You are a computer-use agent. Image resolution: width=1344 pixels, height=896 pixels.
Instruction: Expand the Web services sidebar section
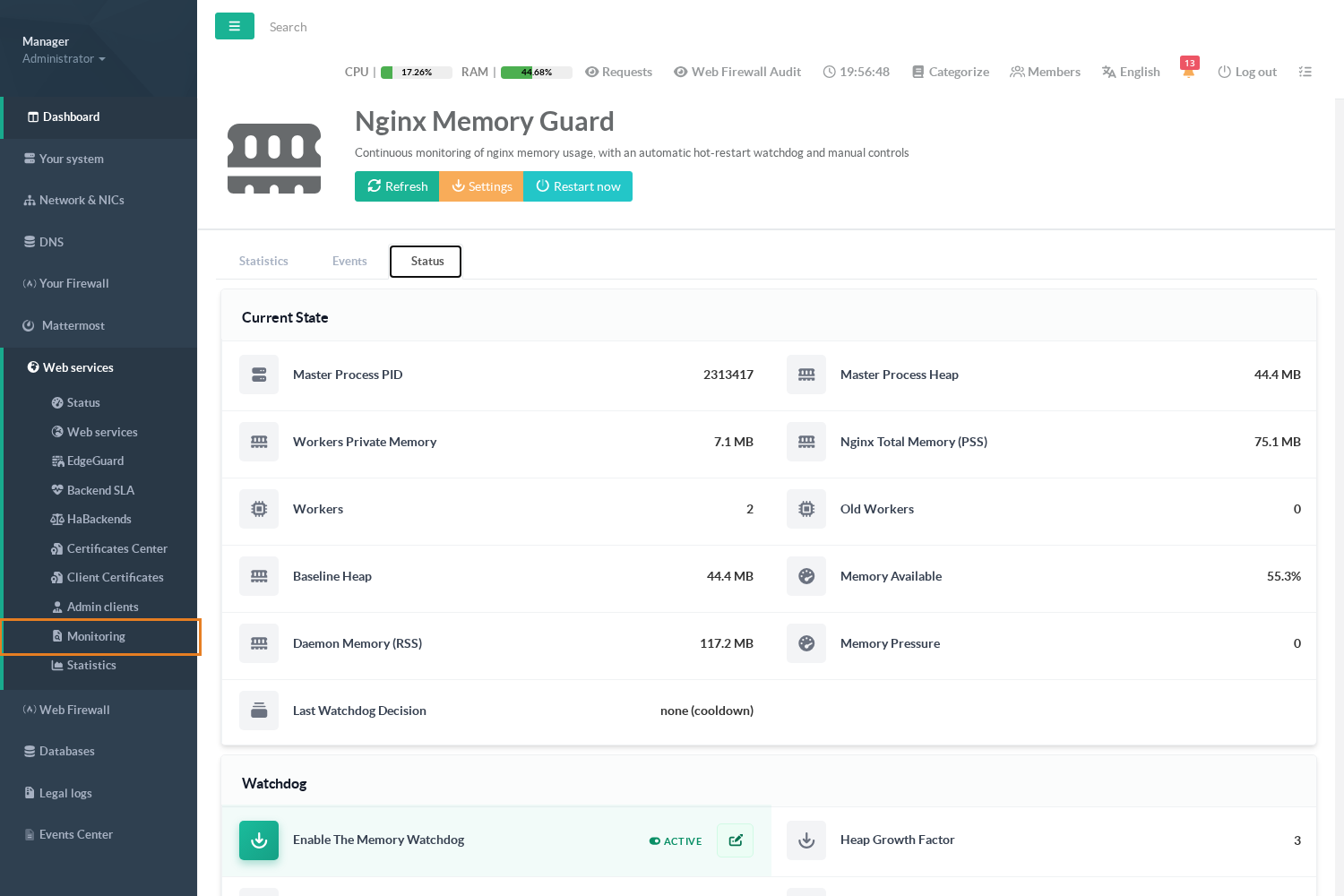(99, 367)
